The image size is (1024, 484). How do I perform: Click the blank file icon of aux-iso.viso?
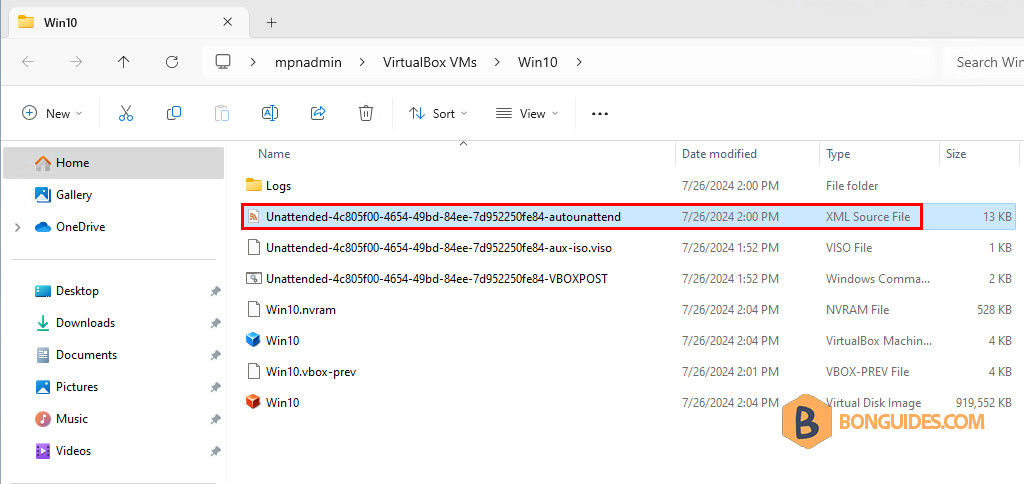coord(253,248)
